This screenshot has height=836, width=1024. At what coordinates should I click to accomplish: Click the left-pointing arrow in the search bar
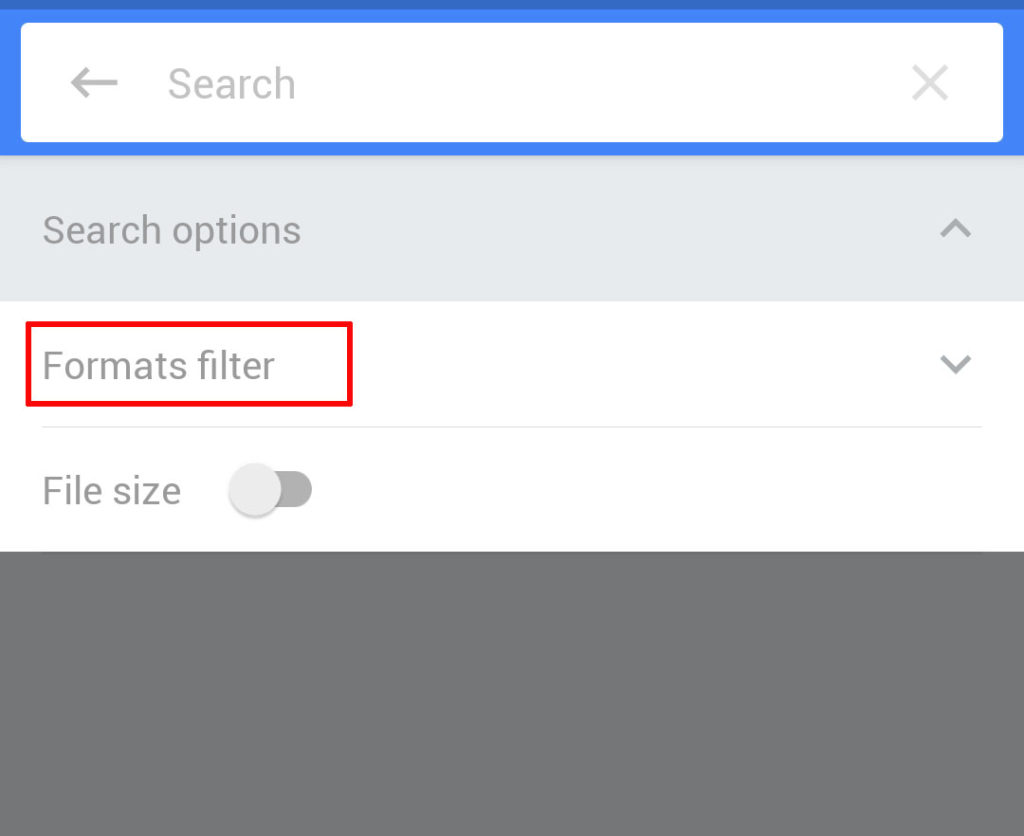coord(92,83)
